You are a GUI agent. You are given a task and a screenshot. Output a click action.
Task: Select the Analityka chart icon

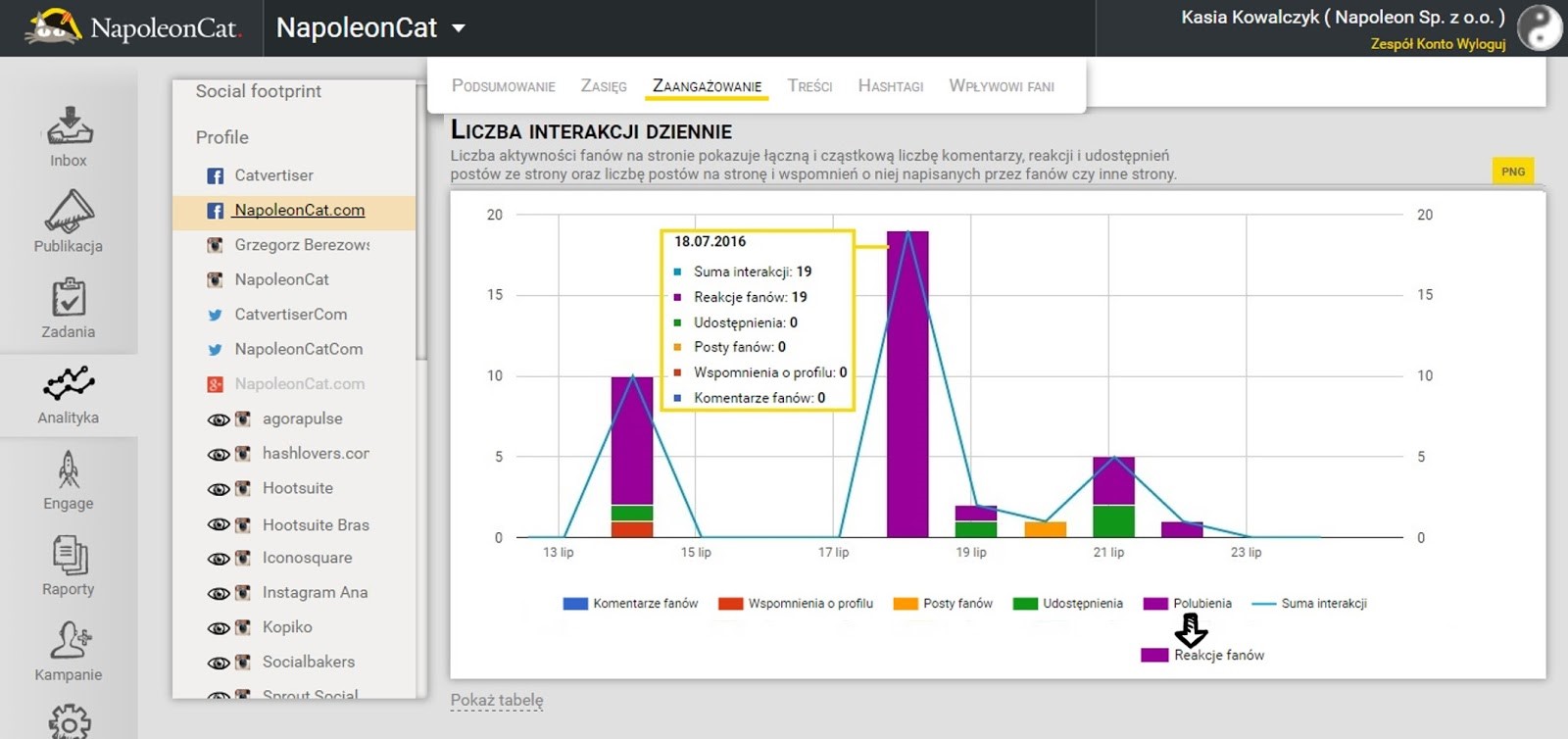(x=69, y=383)
